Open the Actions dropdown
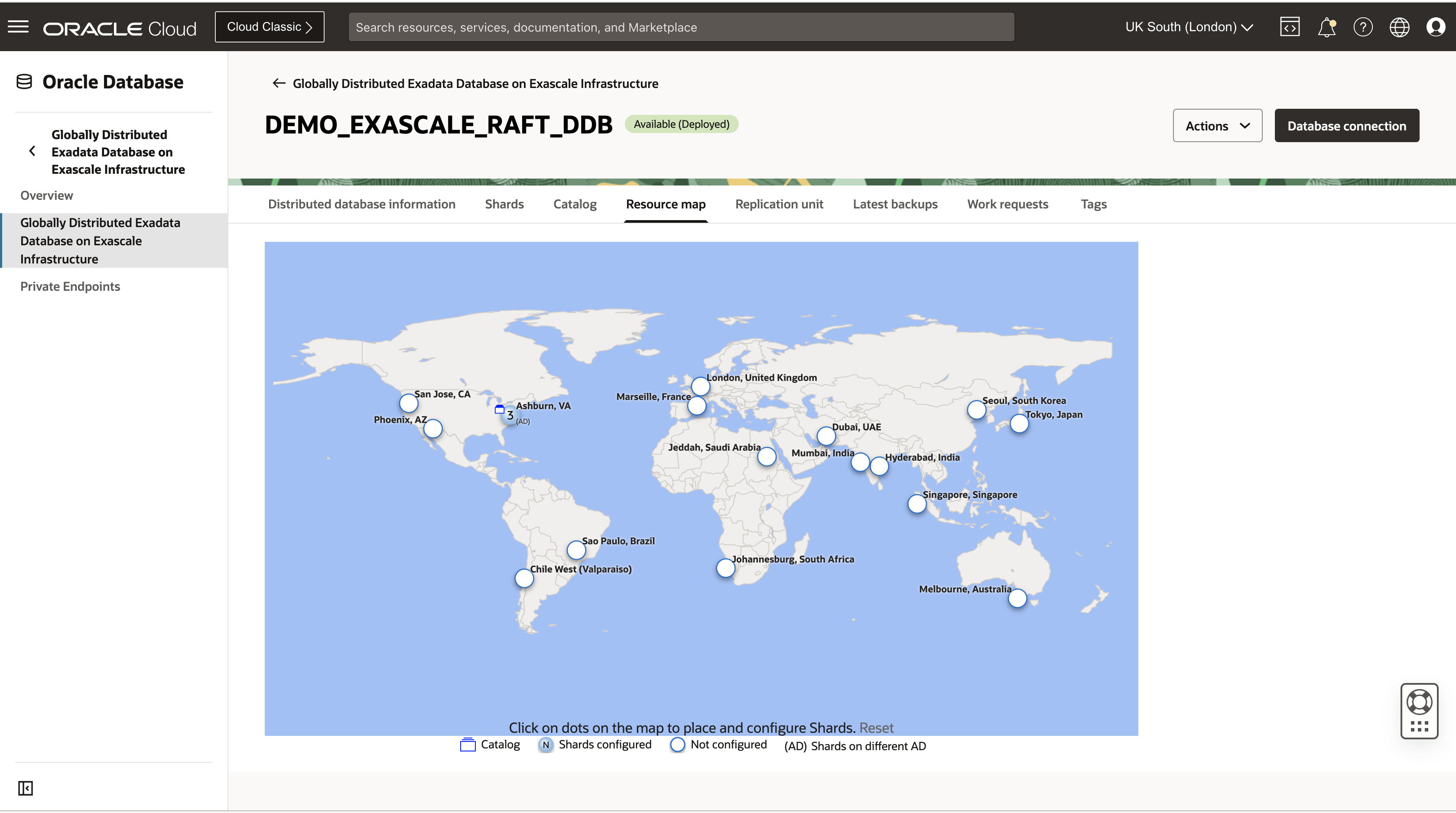This screenshot has height=813, width=1456. (x=1217, y=126)
